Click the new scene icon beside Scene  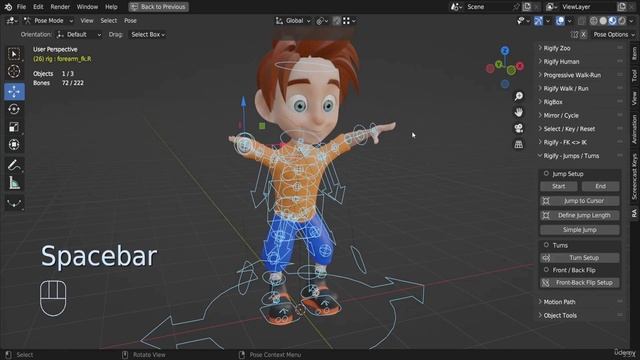pos(527,7)
